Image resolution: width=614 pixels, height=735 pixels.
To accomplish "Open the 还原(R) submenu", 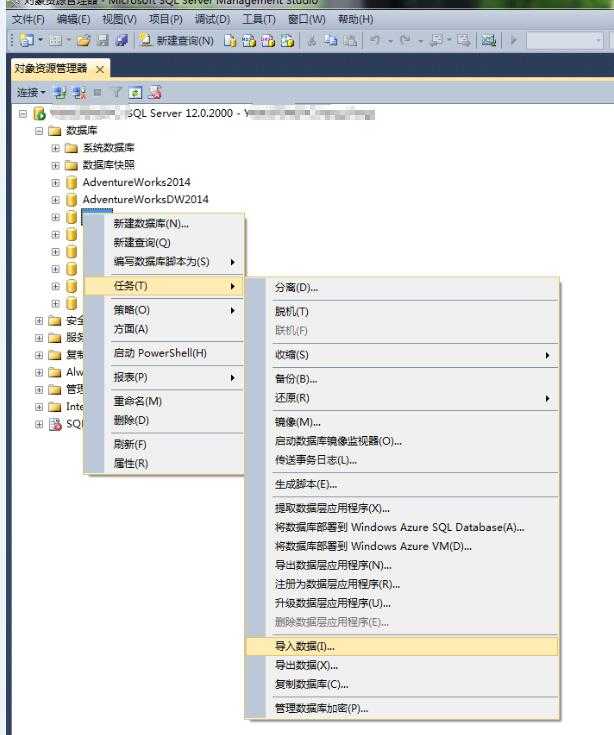I will (x=402, y=398).
